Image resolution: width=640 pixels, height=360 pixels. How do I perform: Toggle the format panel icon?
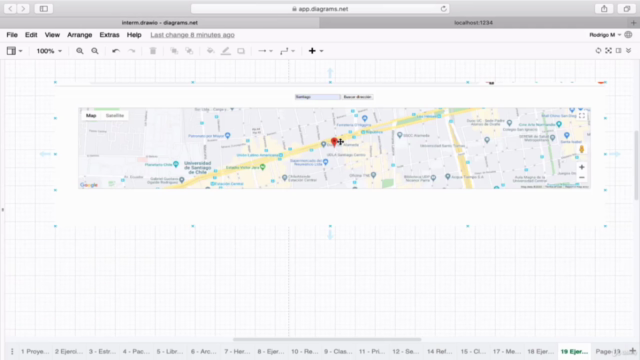pos(619,51)
